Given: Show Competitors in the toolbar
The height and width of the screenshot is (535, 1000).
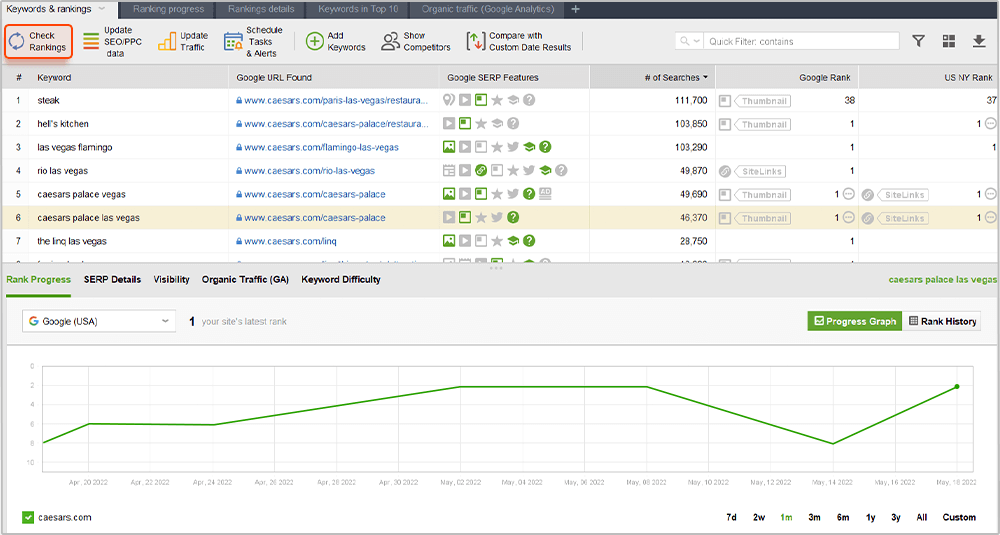Looking at the screenshot, I should point(416,41).
